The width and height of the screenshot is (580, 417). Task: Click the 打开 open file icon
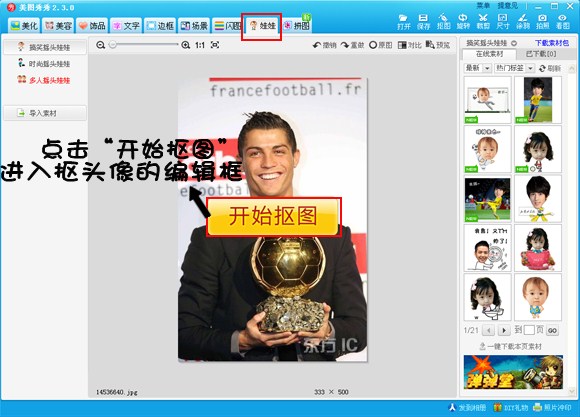click(x=404, y=22)
